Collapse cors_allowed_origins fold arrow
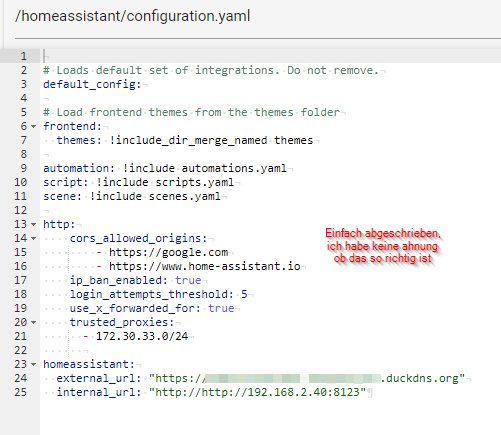The image size is (501, 435). 33,238
